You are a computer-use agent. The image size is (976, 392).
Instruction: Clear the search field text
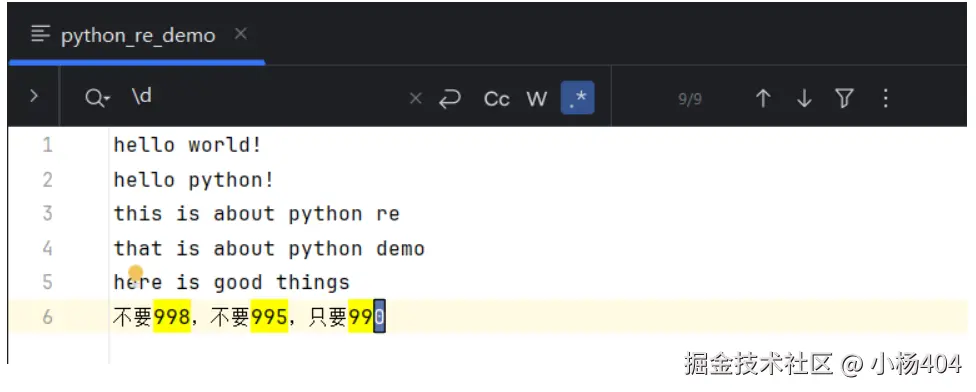tap(415, 98)
